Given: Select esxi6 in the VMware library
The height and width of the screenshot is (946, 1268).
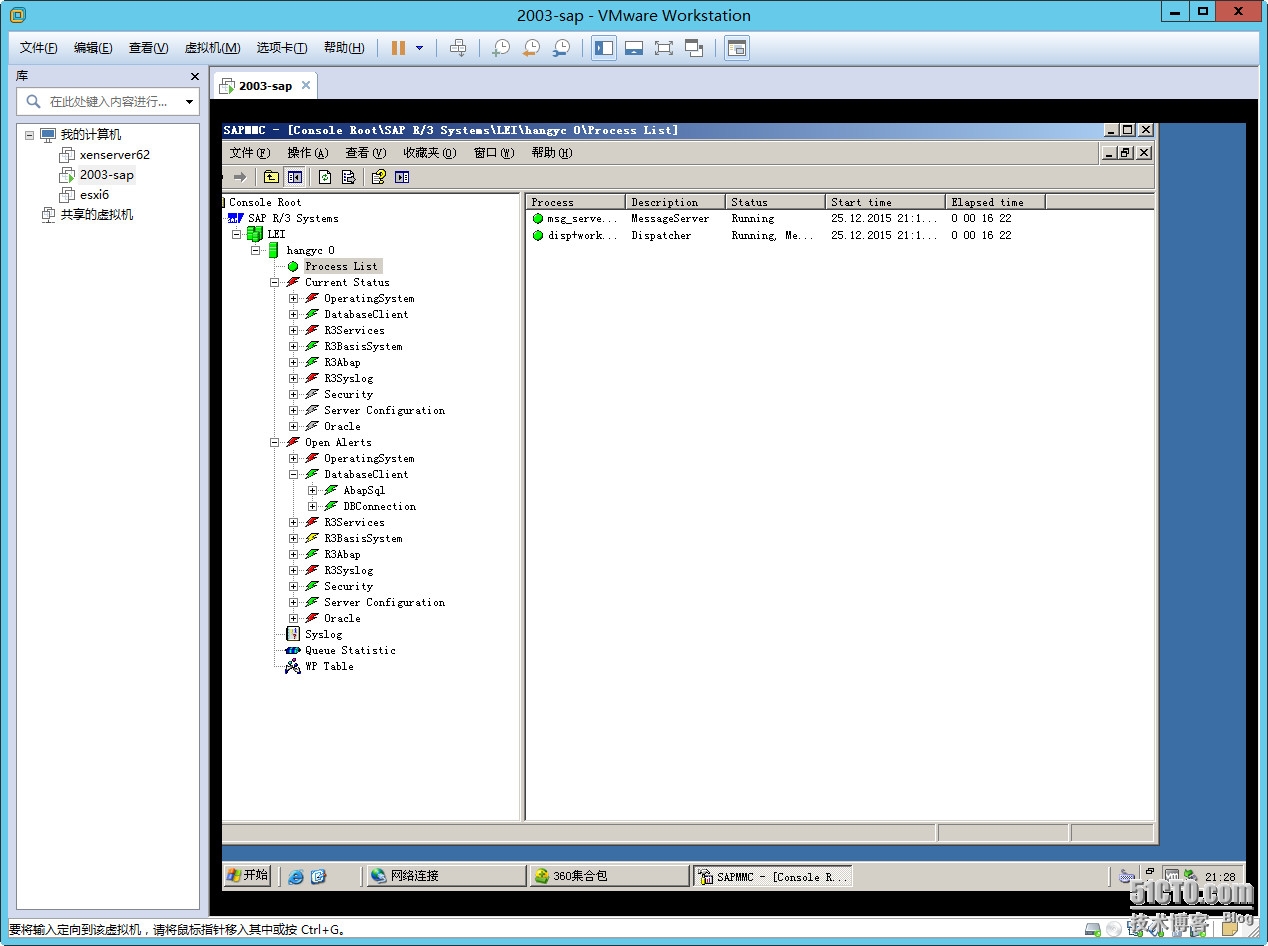Looking at the screenshot, I should click(94, 195).
